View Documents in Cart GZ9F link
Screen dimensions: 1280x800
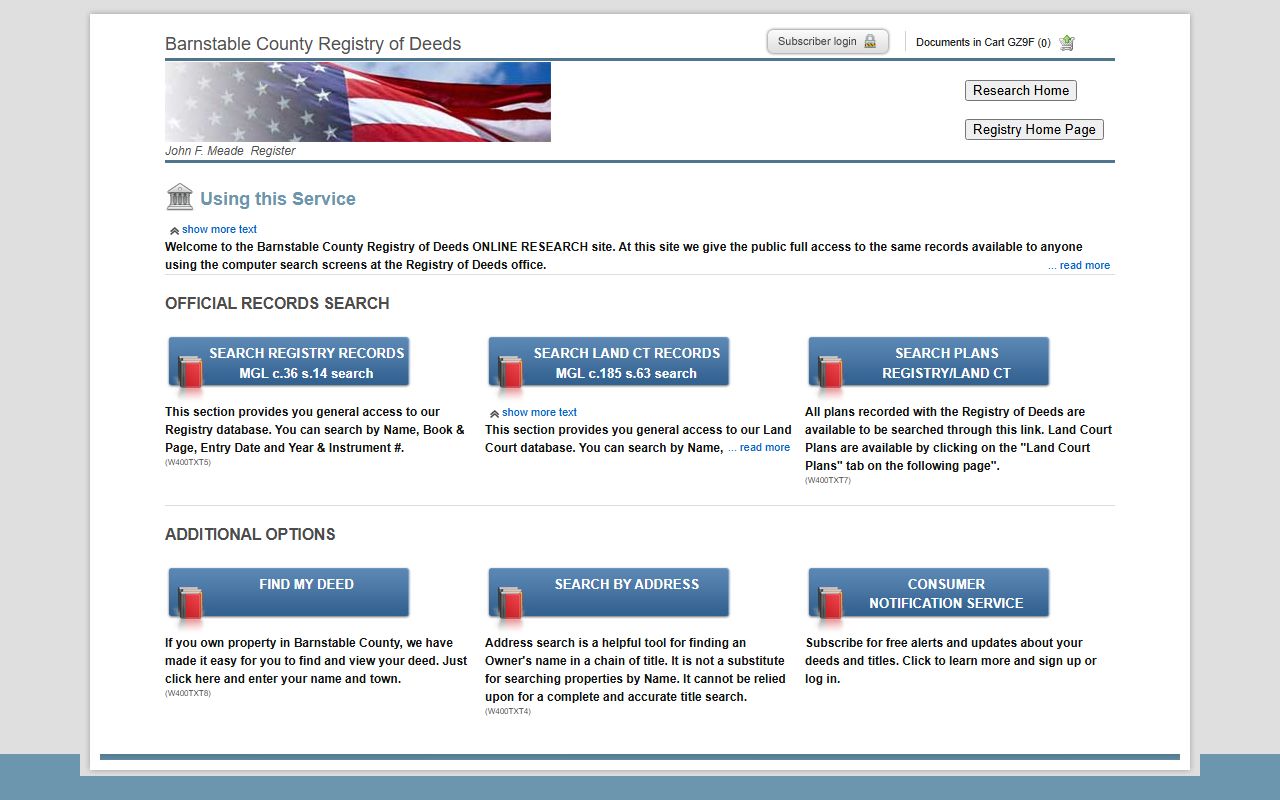(982, 42)
